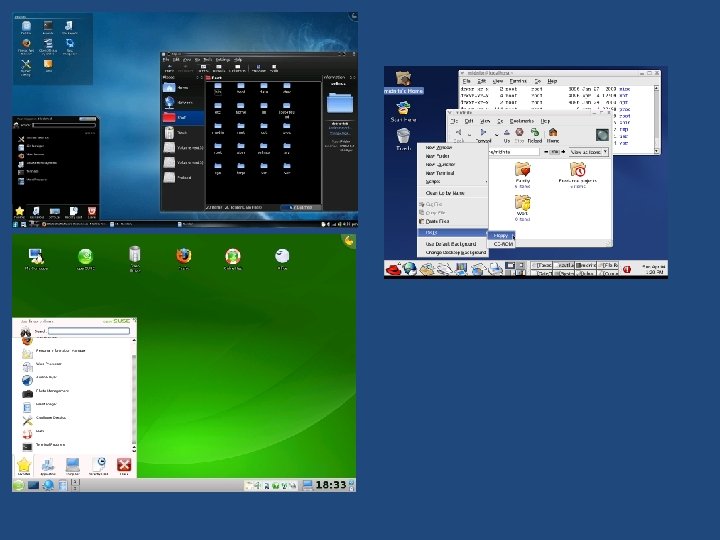Click the zoom-out minus in Nautilus location bar
720x540 pixels.
click(546, 152)
